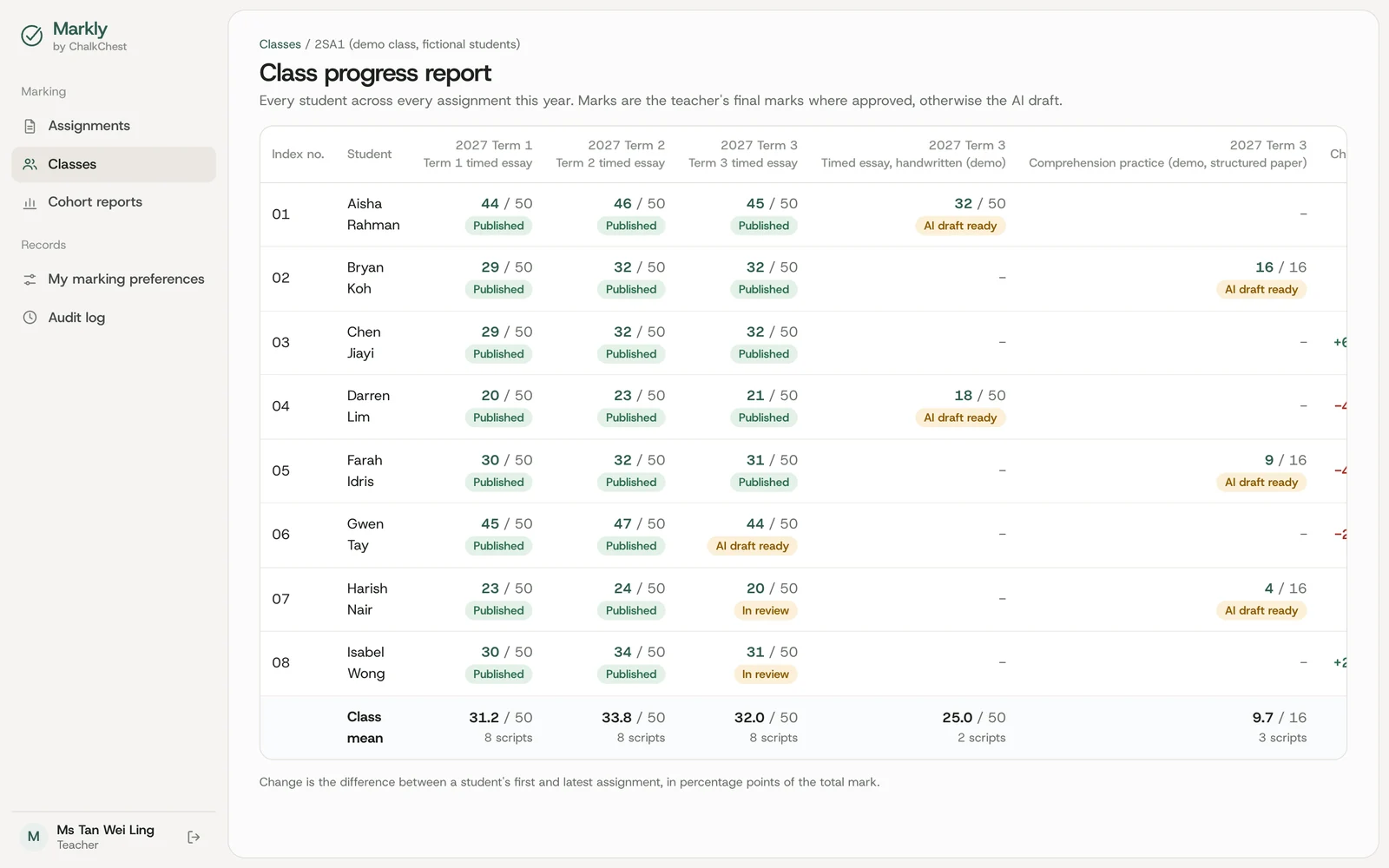Click the Audit log clock icon

30,318
